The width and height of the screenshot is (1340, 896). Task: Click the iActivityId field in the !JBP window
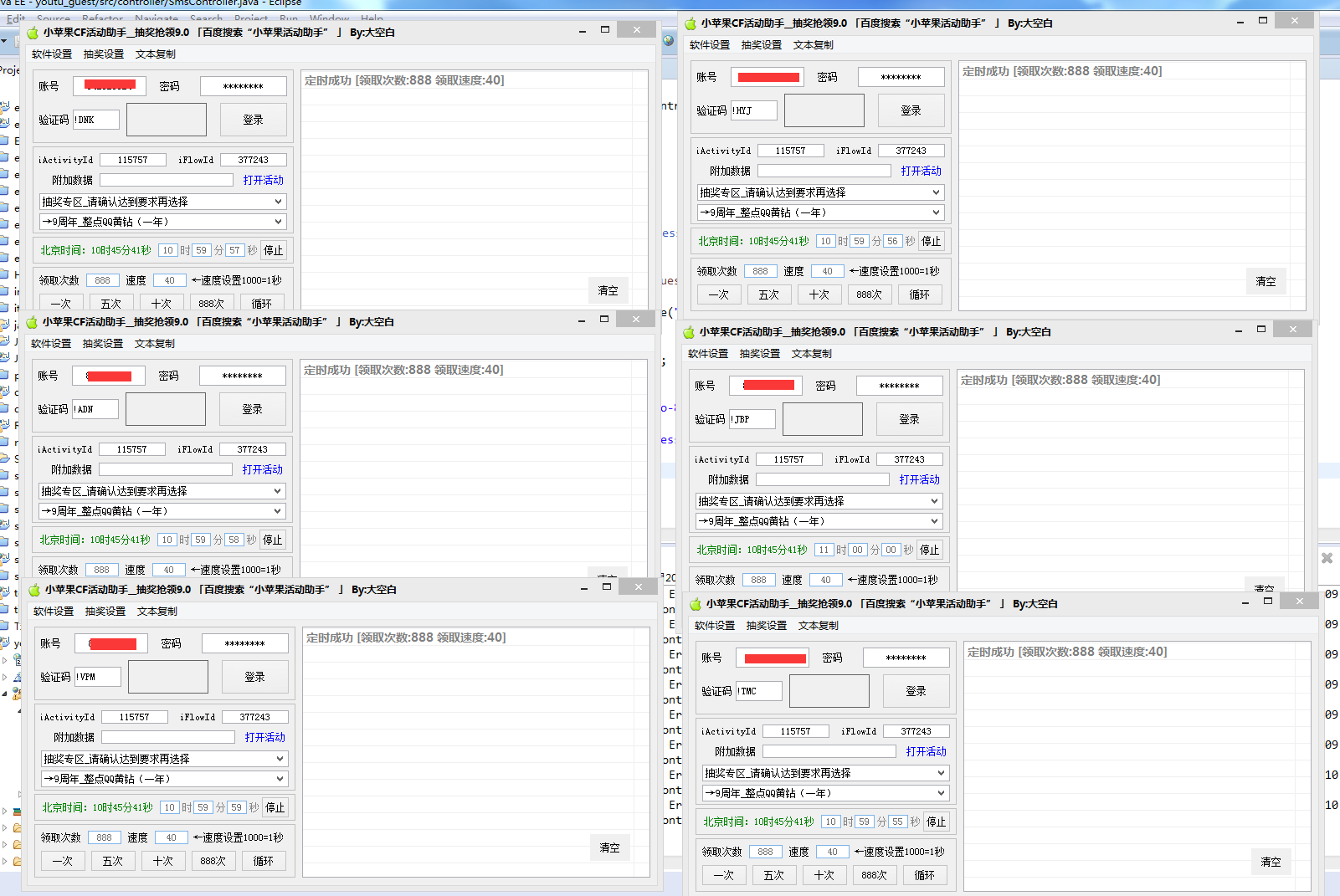tap(789, 459)
